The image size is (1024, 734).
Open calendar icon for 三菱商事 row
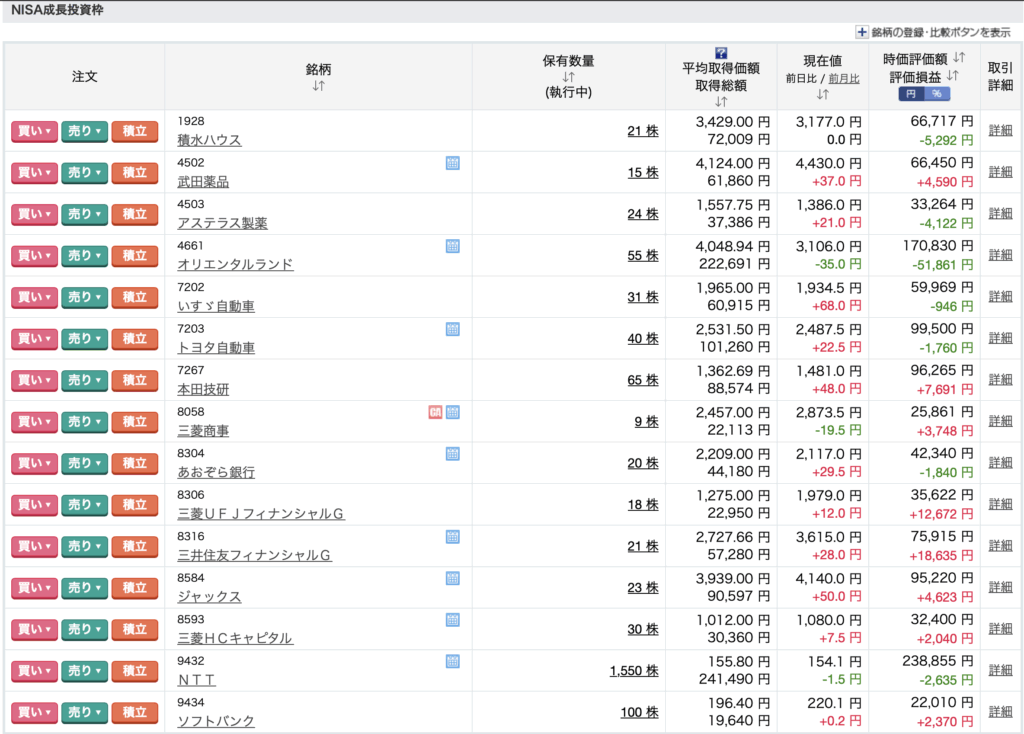tap(453, 412)
